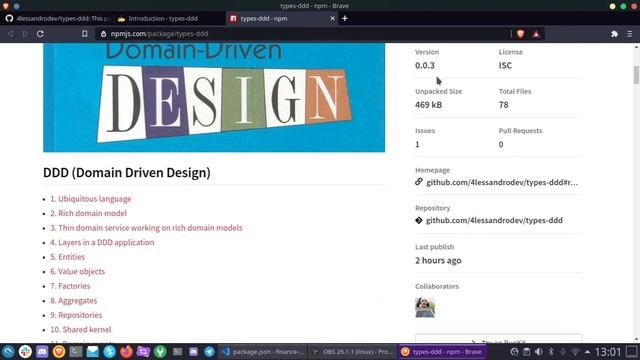Select the types-ddd - npm tab
640x360 pixels.
[x=282, y=18]
